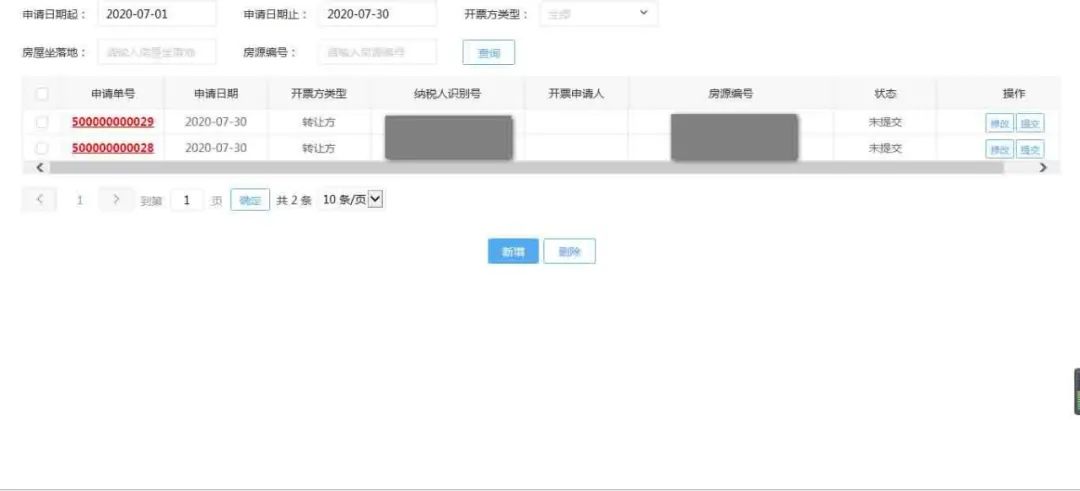This screenshot has width=1080, height=491.
Task: Click the 删除 button below the table
Action: click(x=569, y=251)
